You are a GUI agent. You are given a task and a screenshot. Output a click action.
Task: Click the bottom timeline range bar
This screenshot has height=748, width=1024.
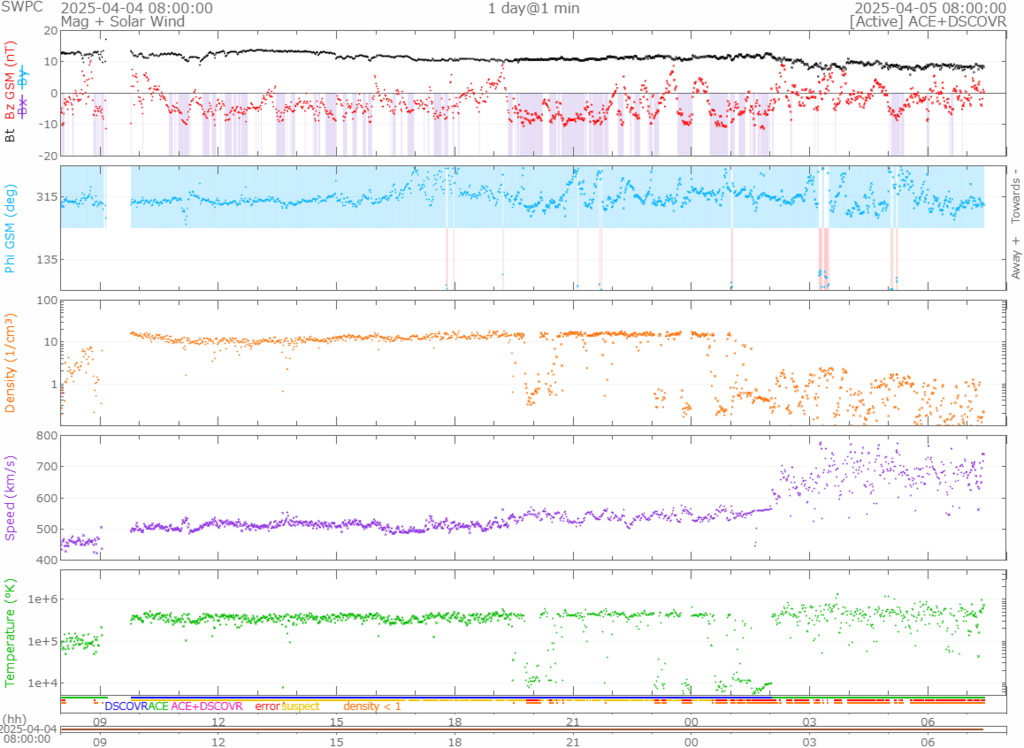[520, 730]
